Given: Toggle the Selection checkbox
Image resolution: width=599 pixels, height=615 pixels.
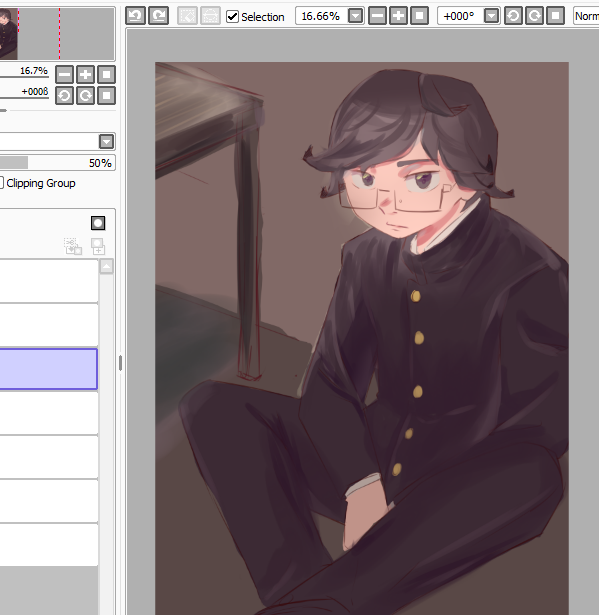Looking at the screenshot, I should point(232,16).
